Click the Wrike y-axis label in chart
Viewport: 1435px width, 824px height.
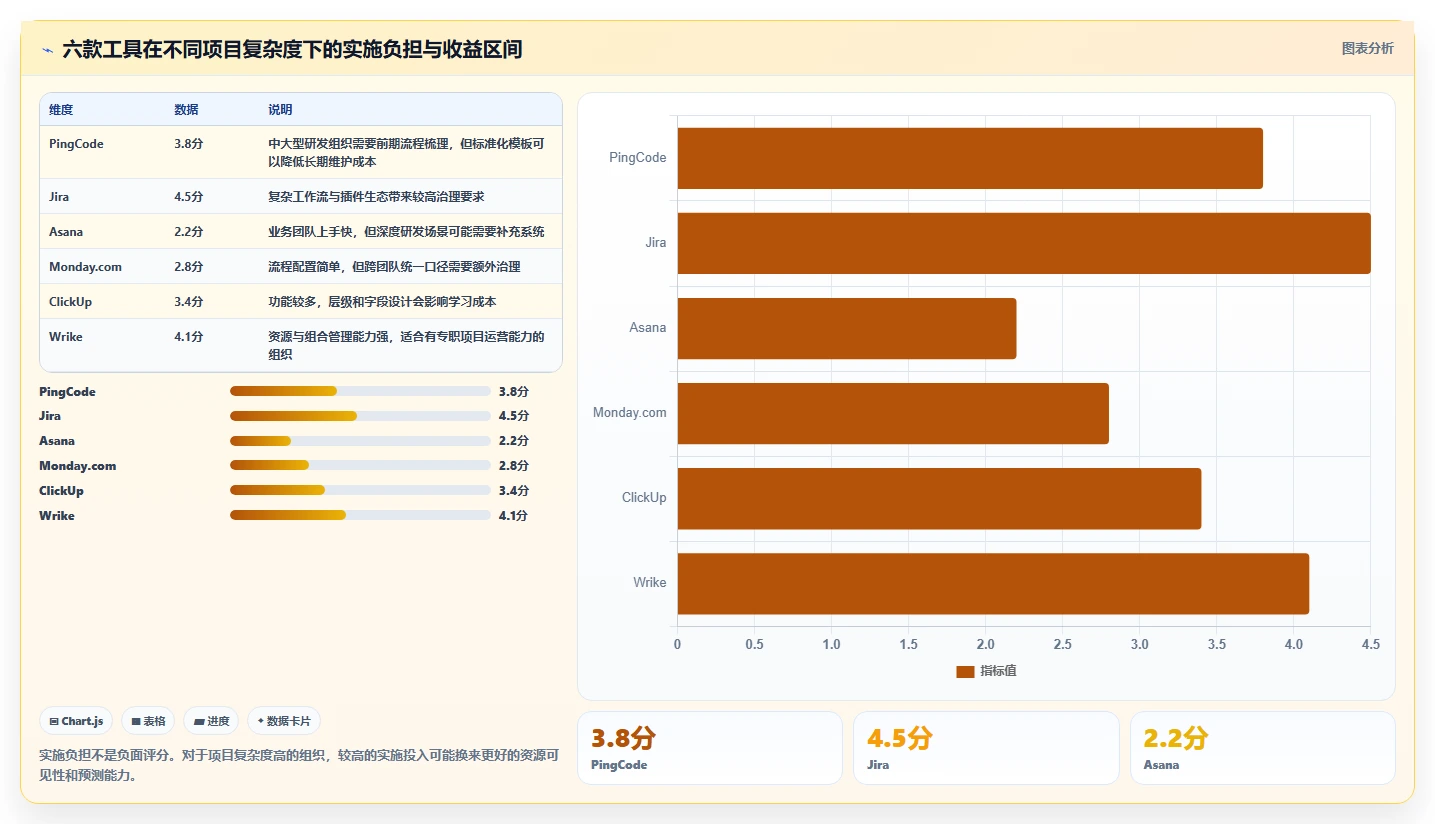pyautogui.click(x=649, y=583)
